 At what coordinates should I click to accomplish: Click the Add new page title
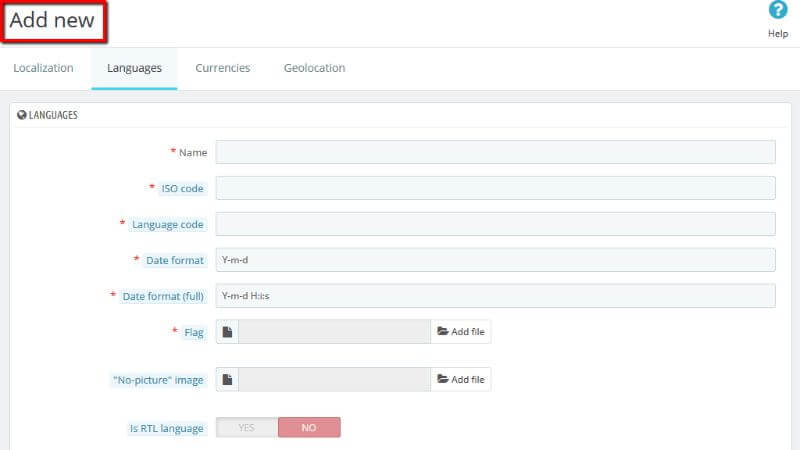[52, 20]
